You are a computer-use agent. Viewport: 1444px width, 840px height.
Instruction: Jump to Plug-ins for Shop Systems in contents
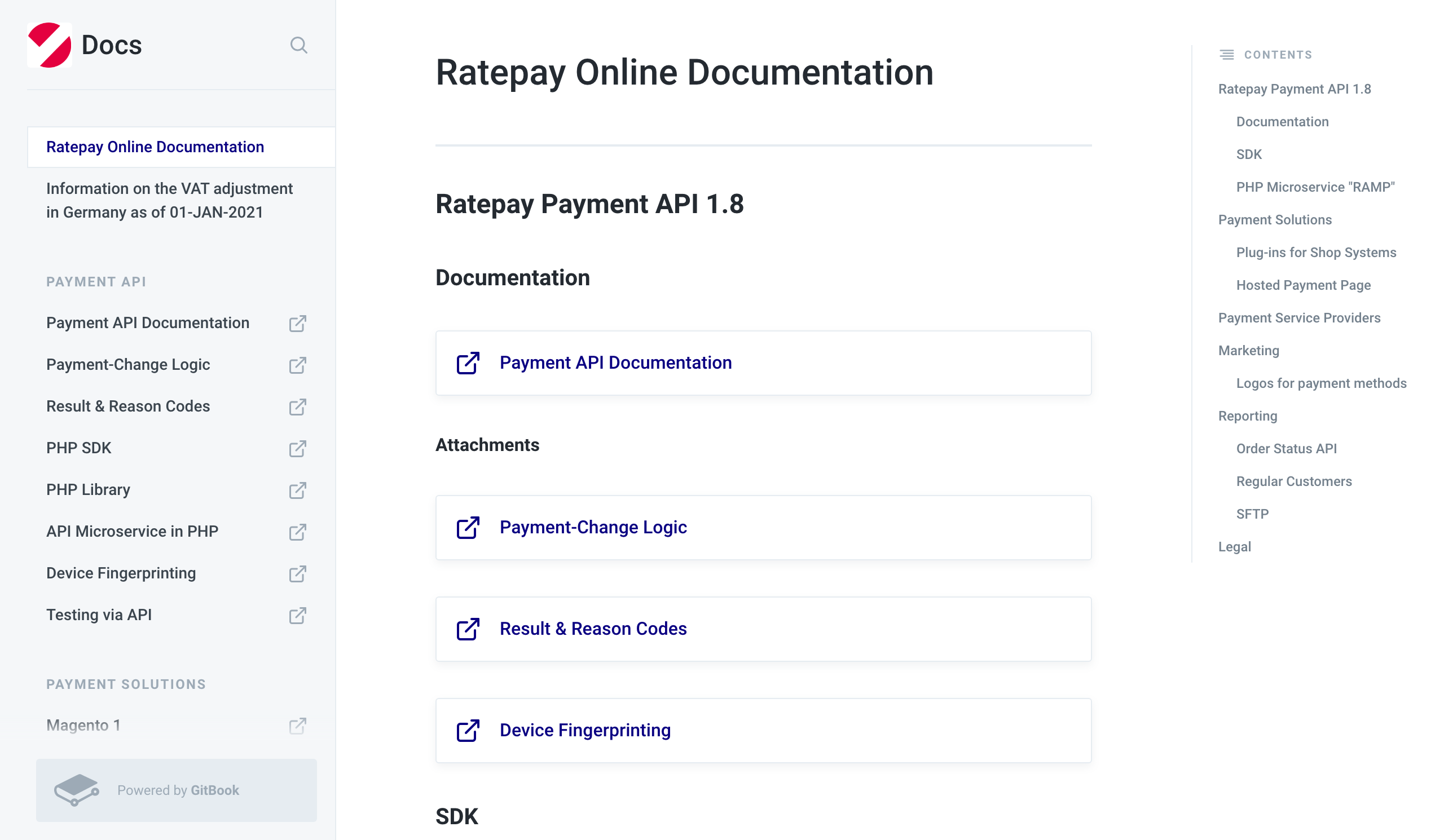coord(1315,253)
